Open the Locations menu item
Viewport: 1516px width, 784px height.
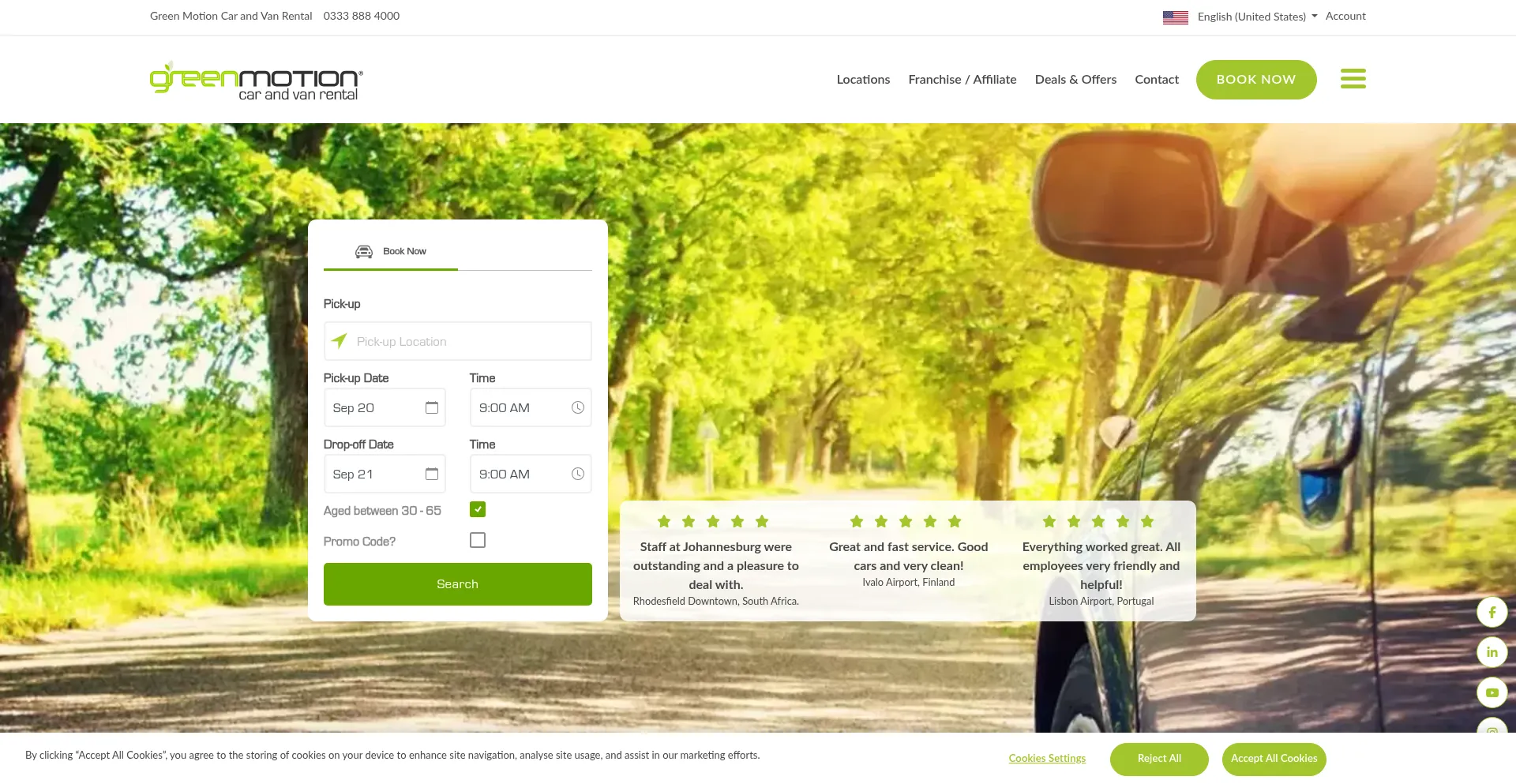point(863,80)
